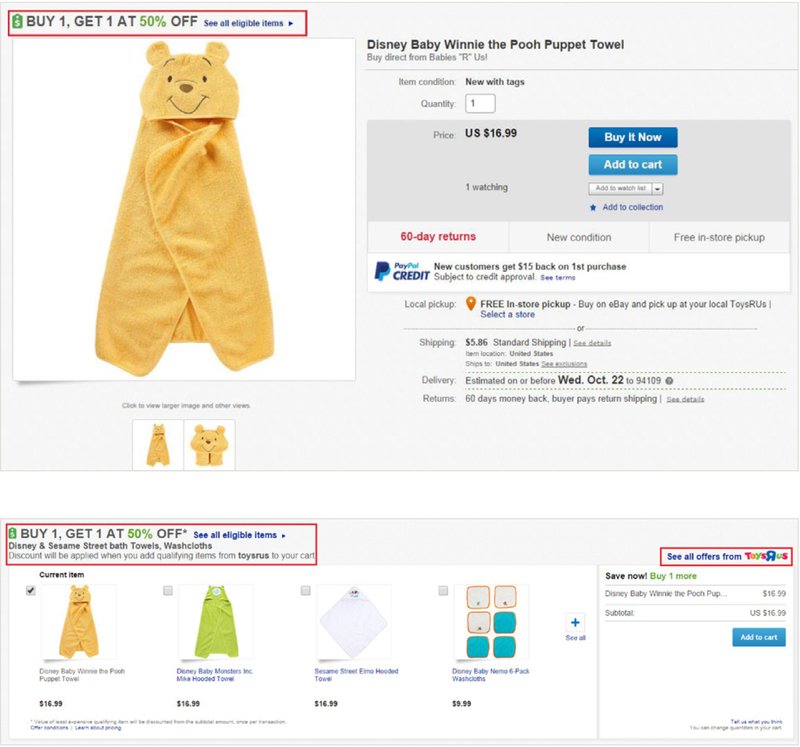Click the Pooh hood close-up thumbnail
Image resolution: width=800 pixels, height=747 pixels.
210,444
